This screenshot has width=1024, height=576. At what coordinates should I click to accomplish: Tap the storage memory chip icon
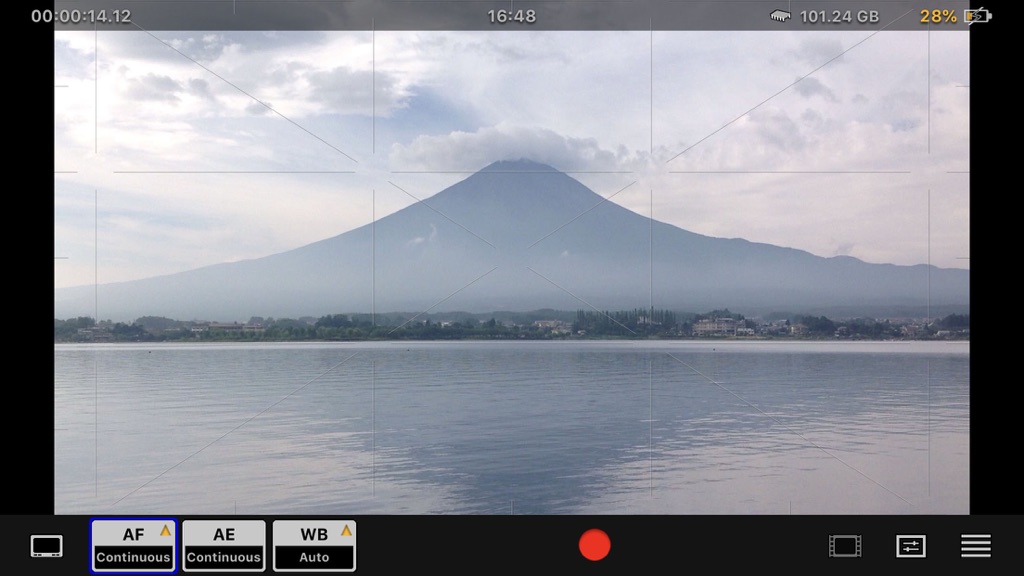click(x=780, y=16)
